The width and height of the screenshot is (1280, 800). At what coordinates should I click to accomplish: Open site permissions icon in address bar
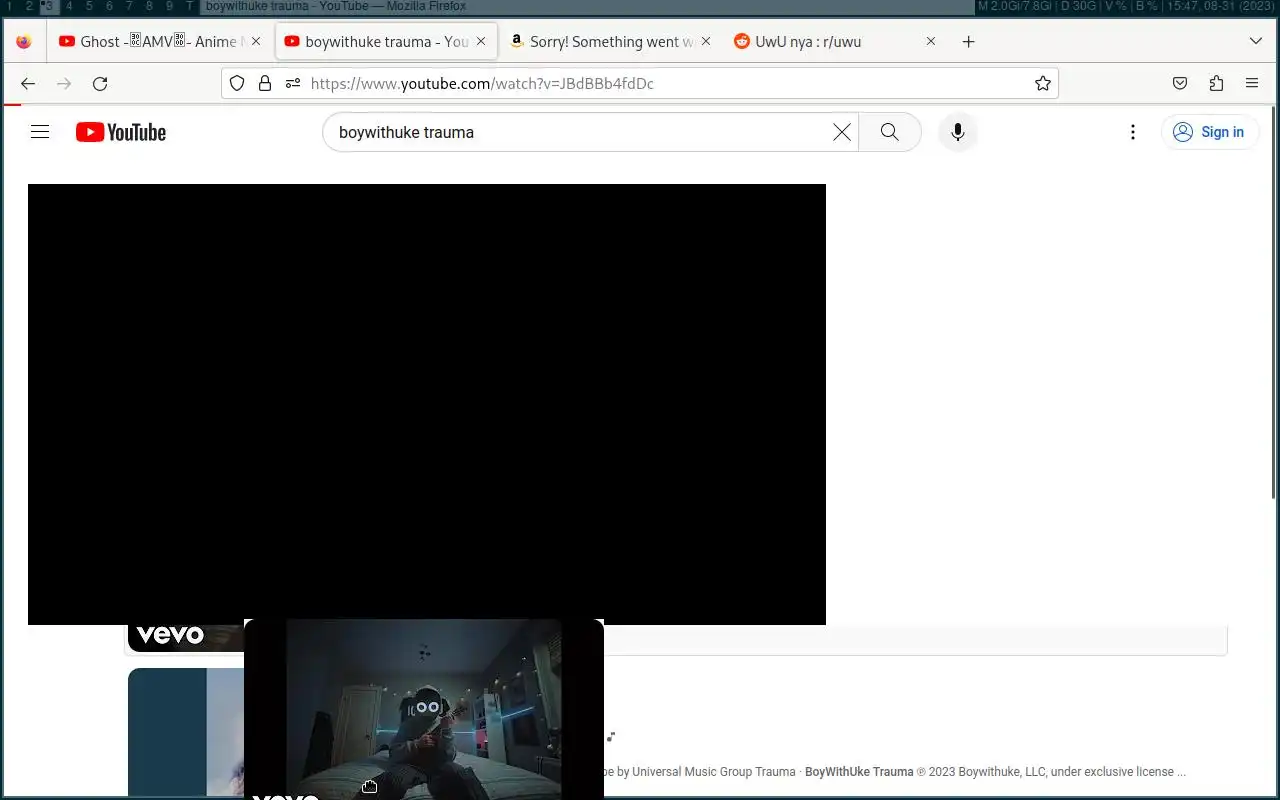click(x=292, y=83)
